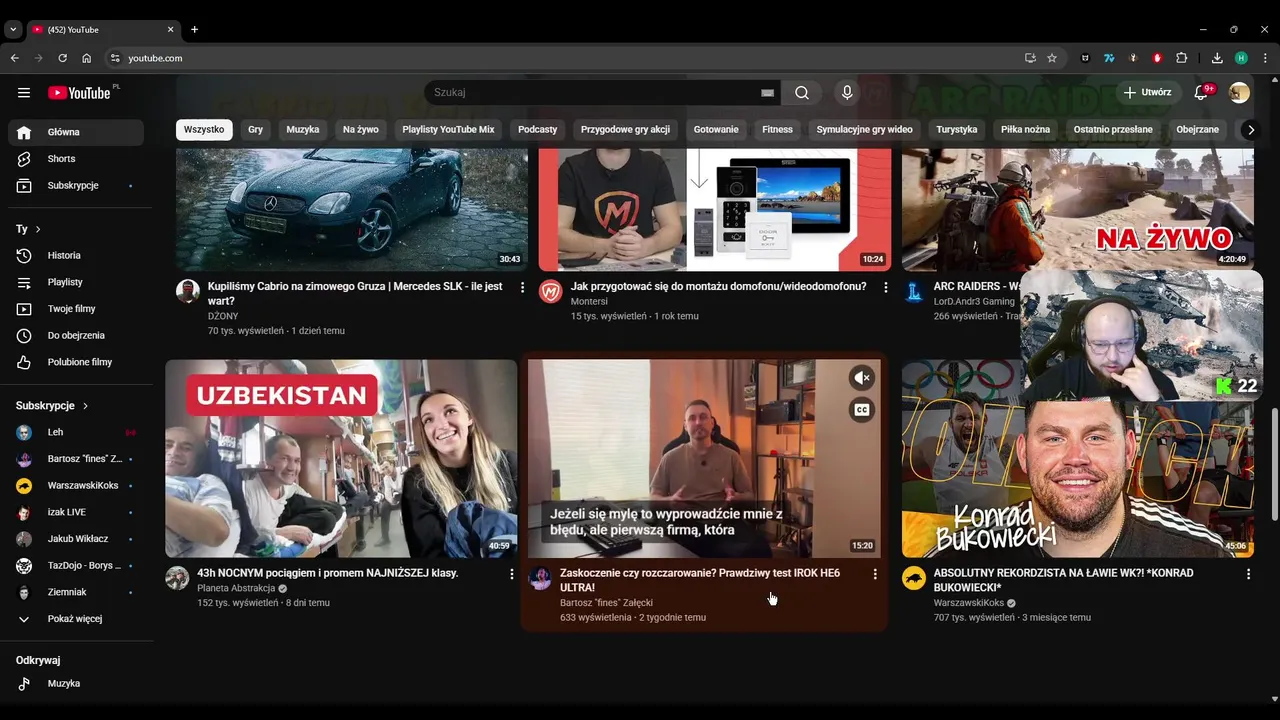This screenshot has width=1280, height=720.
Task: Open the Leh channel subscription
Action: point(76,432)
